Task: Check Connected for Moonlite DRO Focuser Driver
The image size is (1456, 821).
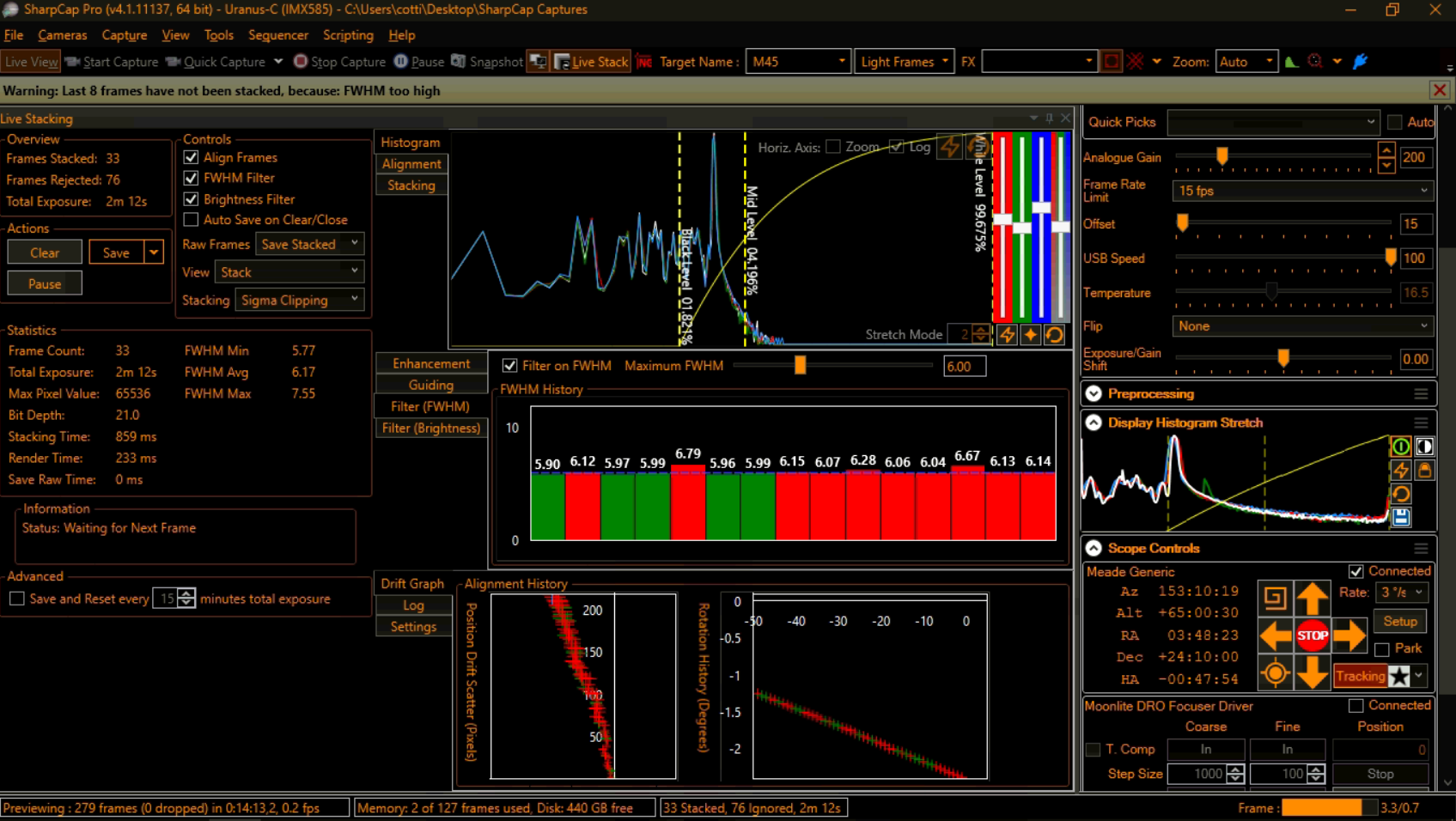Action: pyautogui.click(x=1356, y=705)
